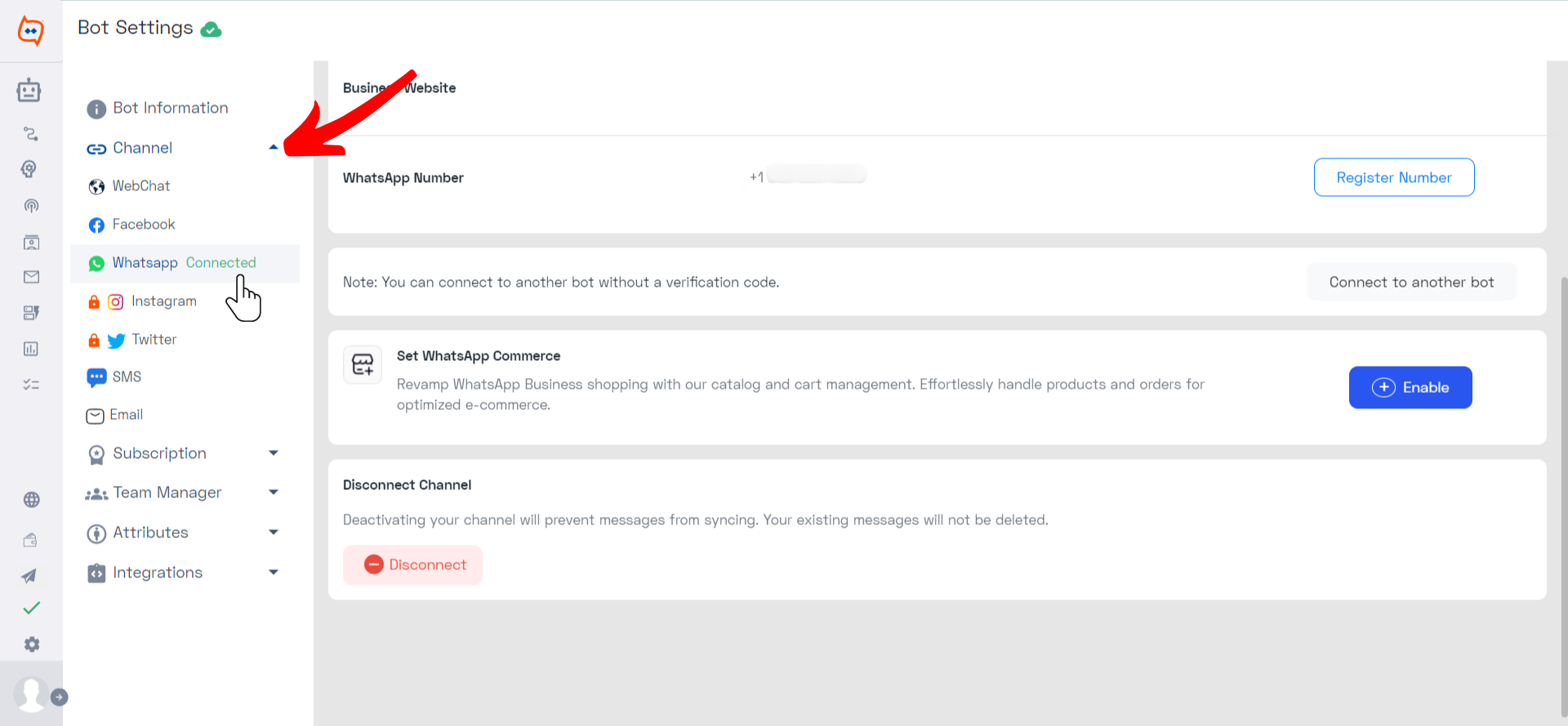Expand the Attributes dropdown arrow
The height and width of the screenshot is (726, 1568).
click(274, 532)
